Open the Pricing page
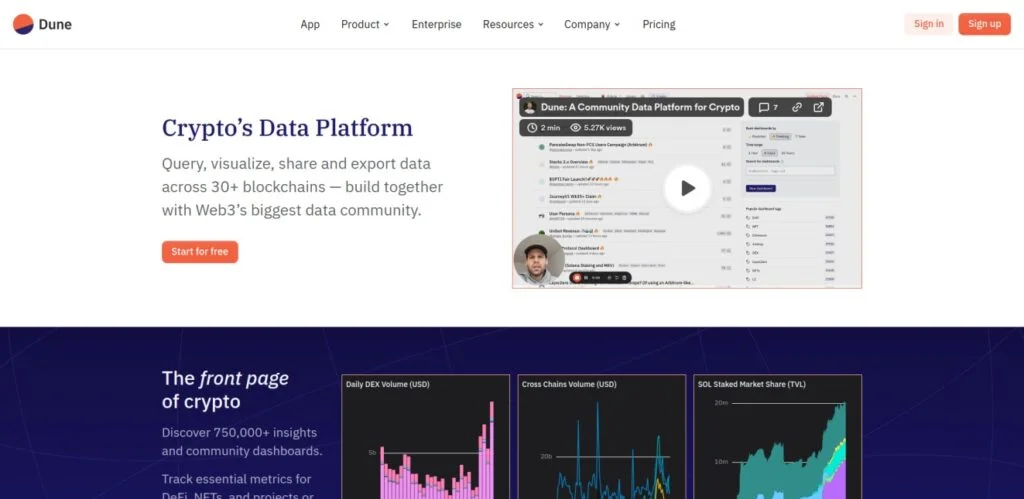The image size is (1024, 499). [658, 24]
